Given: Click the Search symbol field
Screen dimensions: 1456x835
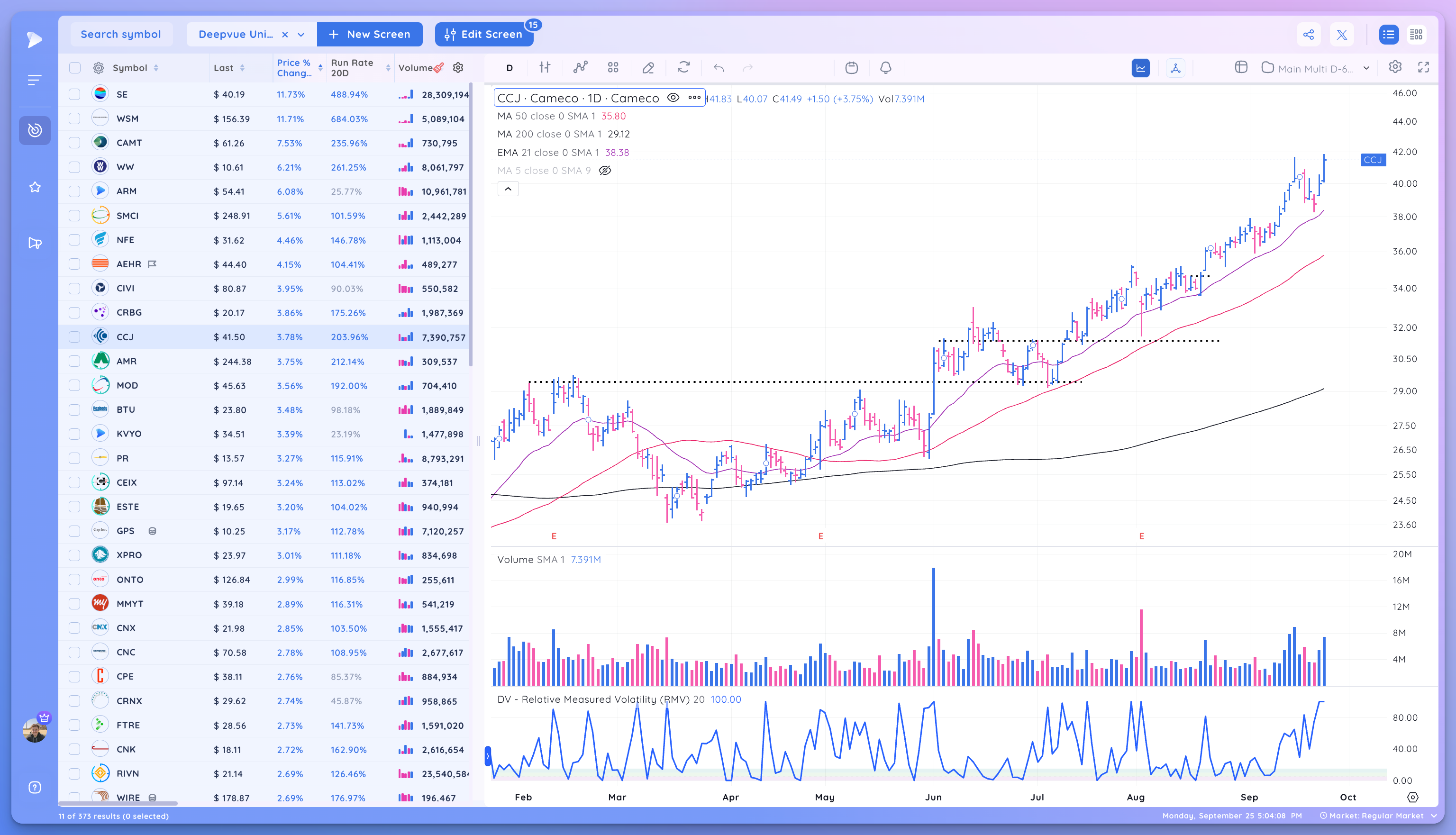Looking at the screenshot, I should [121, 35].
